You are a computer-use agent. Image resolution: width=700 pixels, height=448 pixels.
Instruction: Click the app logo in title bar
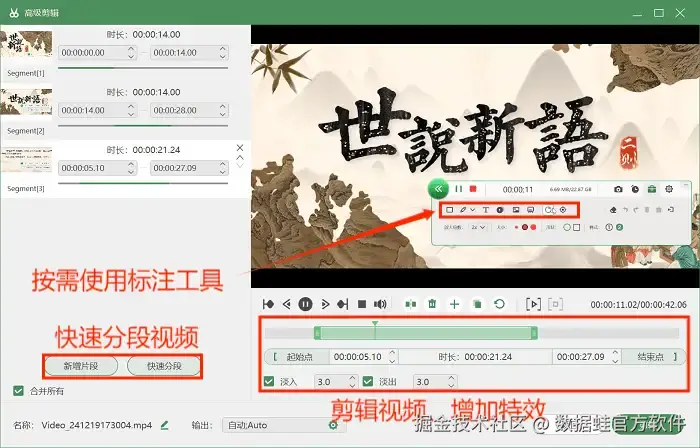tap(14, 13)
